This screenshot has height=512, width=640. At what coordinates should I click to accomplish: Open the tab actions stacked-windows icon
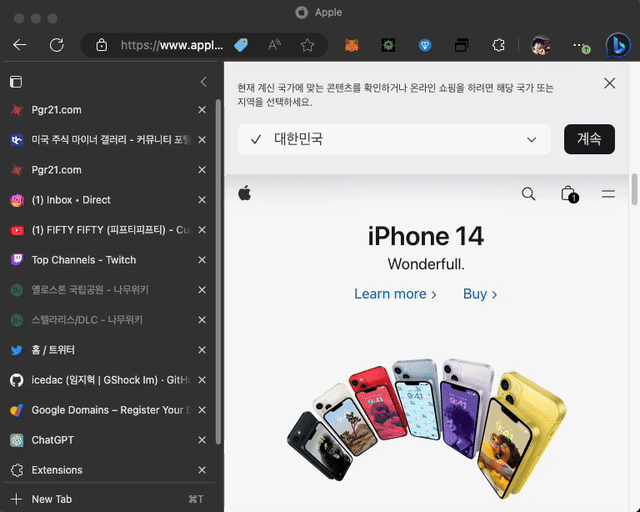(x=461, y=45)
